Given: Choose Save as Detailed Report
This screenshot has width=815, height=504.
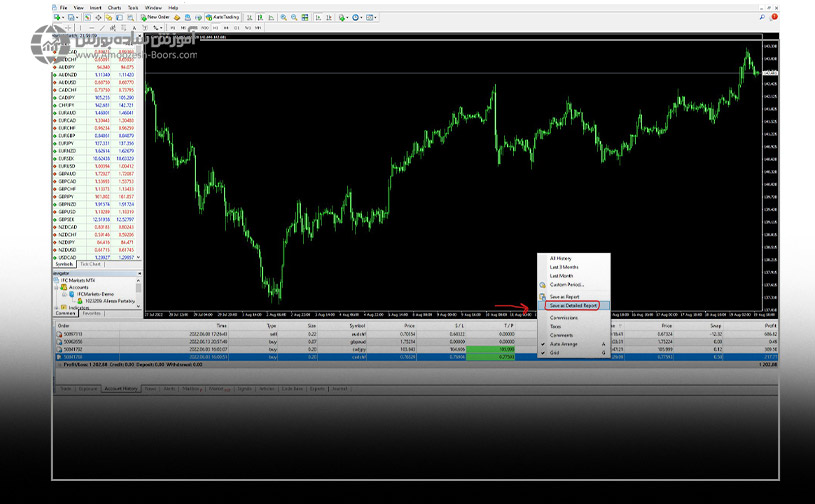Looking at the screenshot, I should point(573,305).
